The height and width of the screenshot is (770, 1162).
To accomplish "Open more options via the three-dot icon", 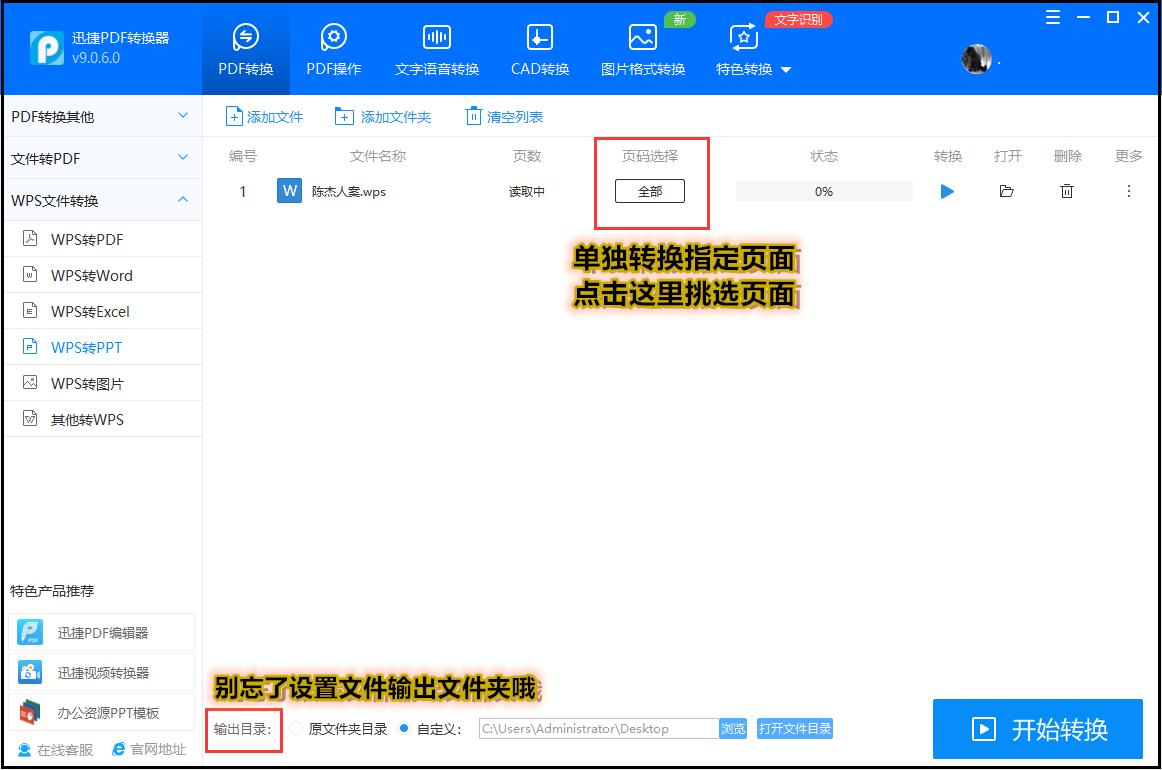I will pyautogui.click(x=1127, y=191).
